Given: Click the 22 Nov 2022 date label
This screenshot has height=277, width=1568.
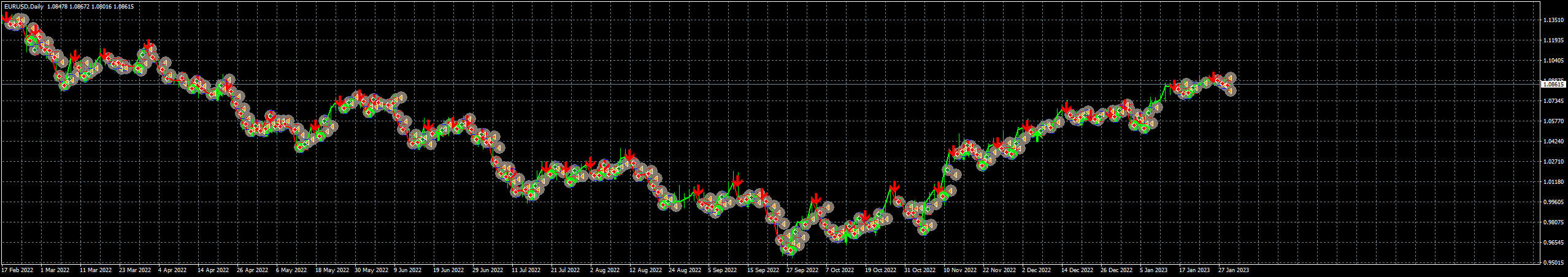Looking at the screenshot, I should point(999,270).
